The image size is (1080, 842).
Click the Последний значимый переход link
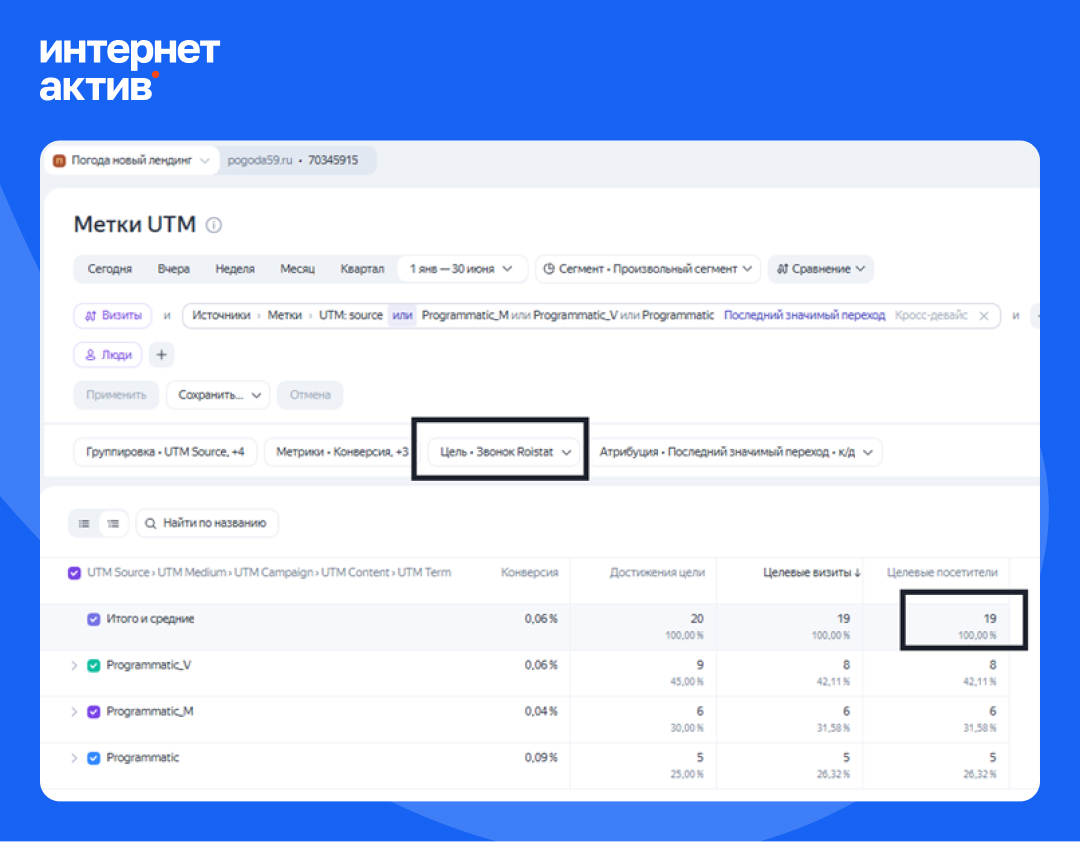coord(804,316)
